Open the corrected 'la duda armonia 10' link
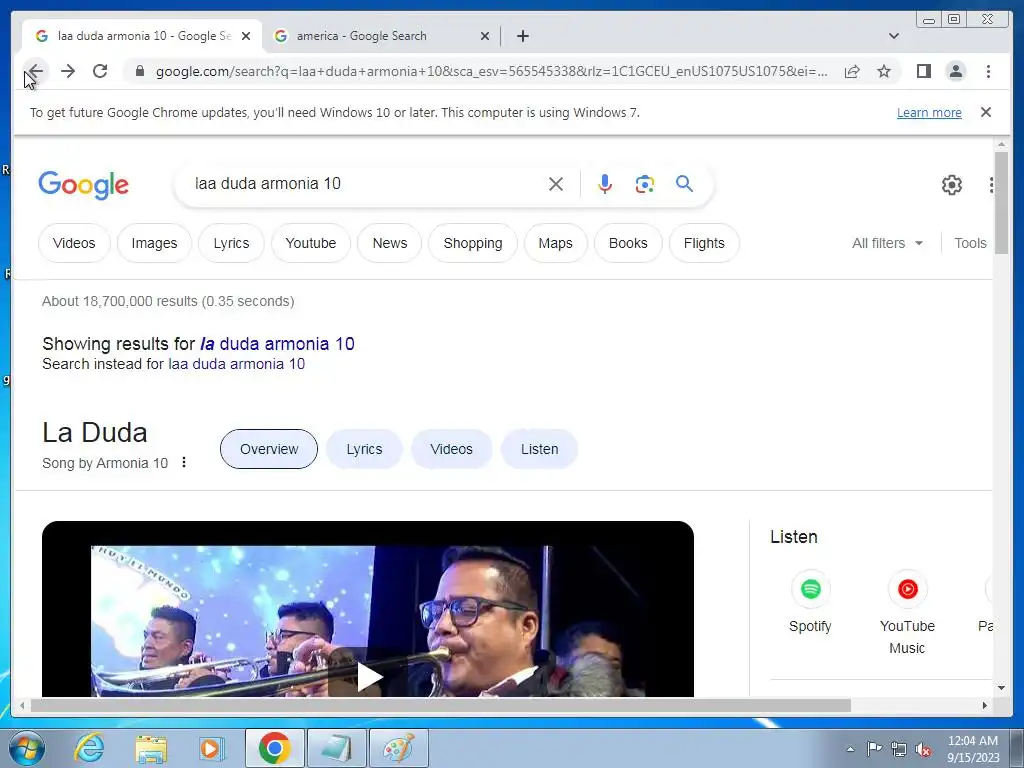The image size is (1024, 768). (x=278, y=344)
